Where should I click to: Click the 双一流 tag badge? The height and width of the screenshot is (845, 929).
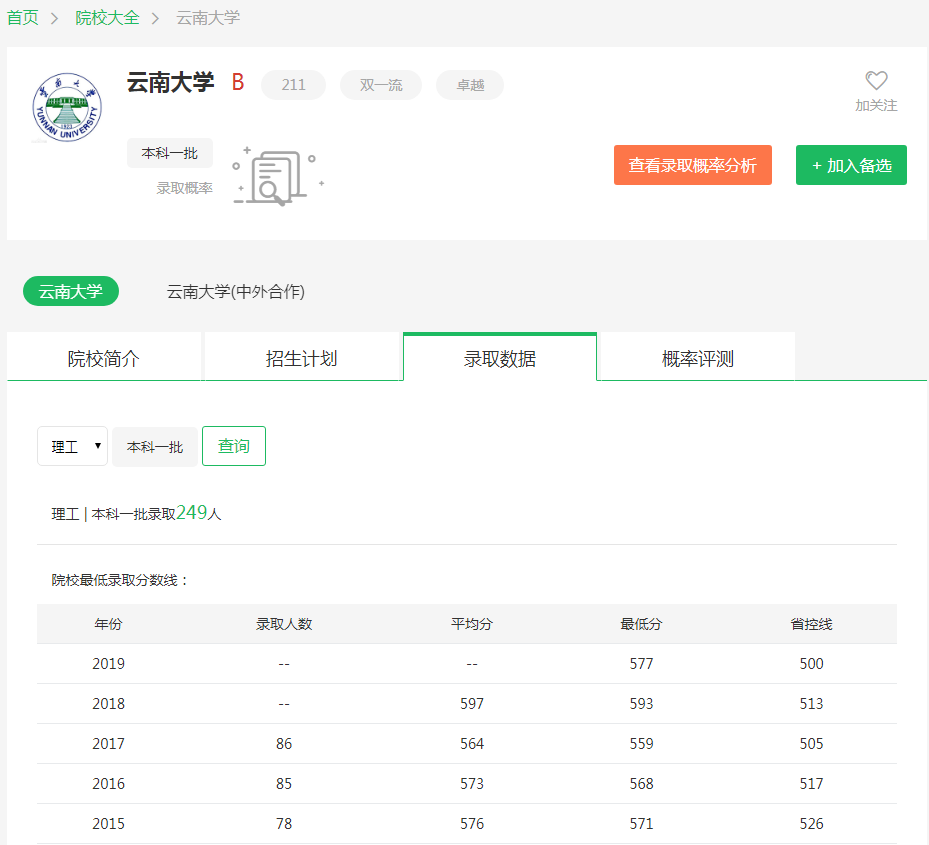coord(381,86)
